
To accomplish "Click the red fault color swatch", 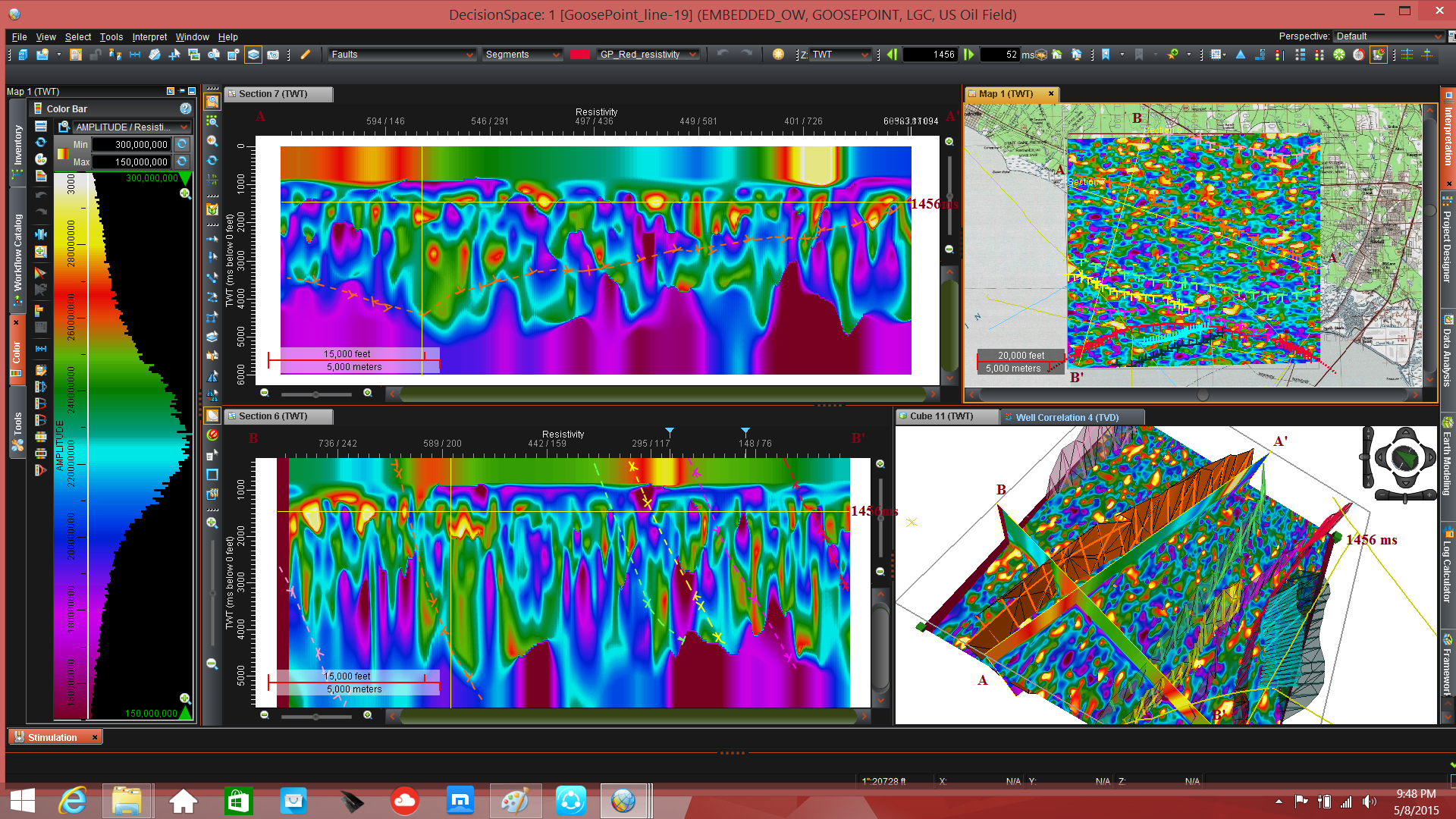I will click(580, 55).
